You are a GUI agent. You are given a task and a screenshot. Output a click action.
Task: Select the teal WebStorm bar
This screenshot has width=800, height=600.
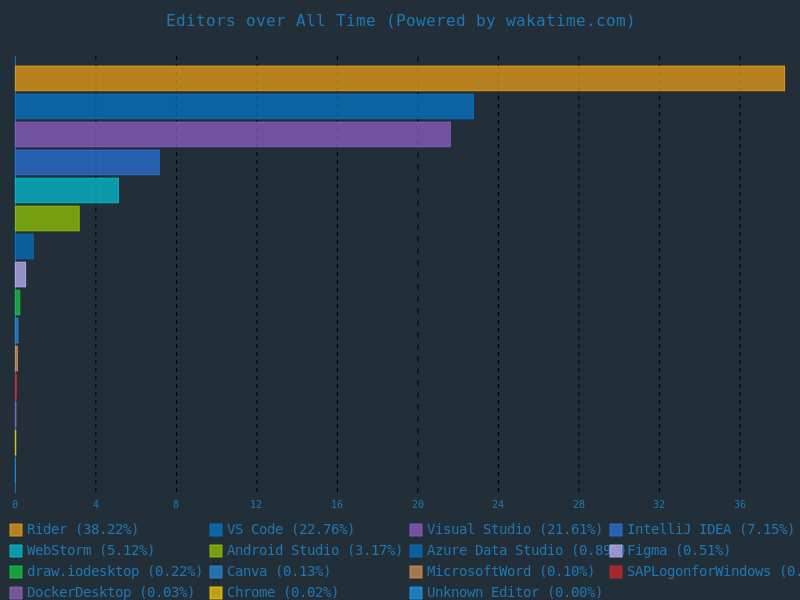click(x=66, y=190)
